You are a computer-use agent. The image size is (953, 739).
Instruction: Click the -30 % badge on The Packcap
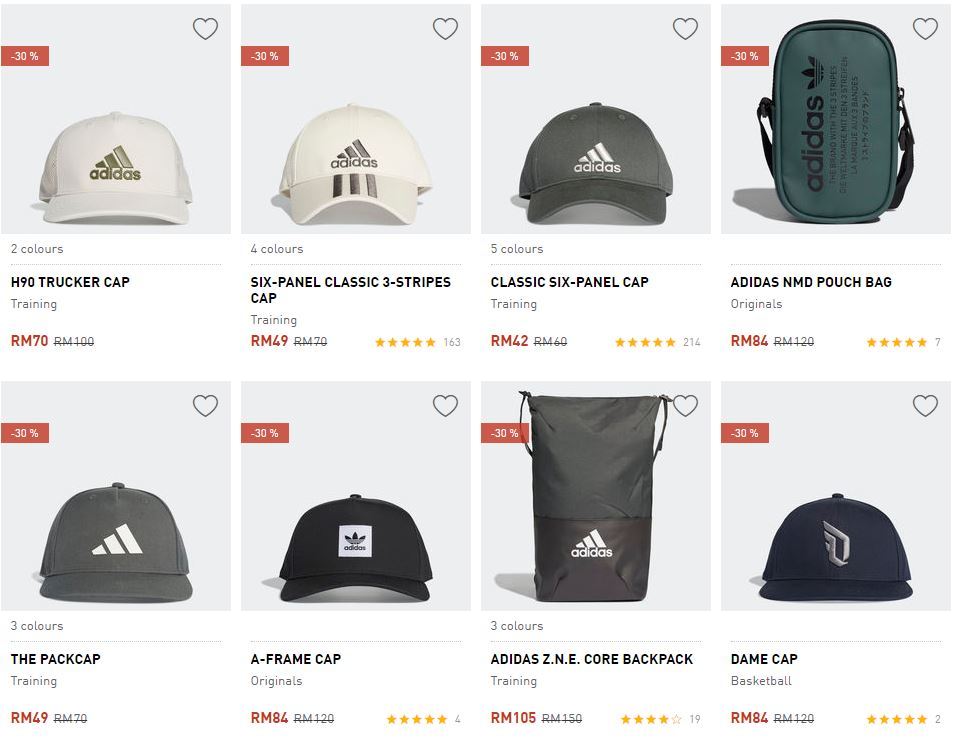pyautogui.click(x=25, y=433)
